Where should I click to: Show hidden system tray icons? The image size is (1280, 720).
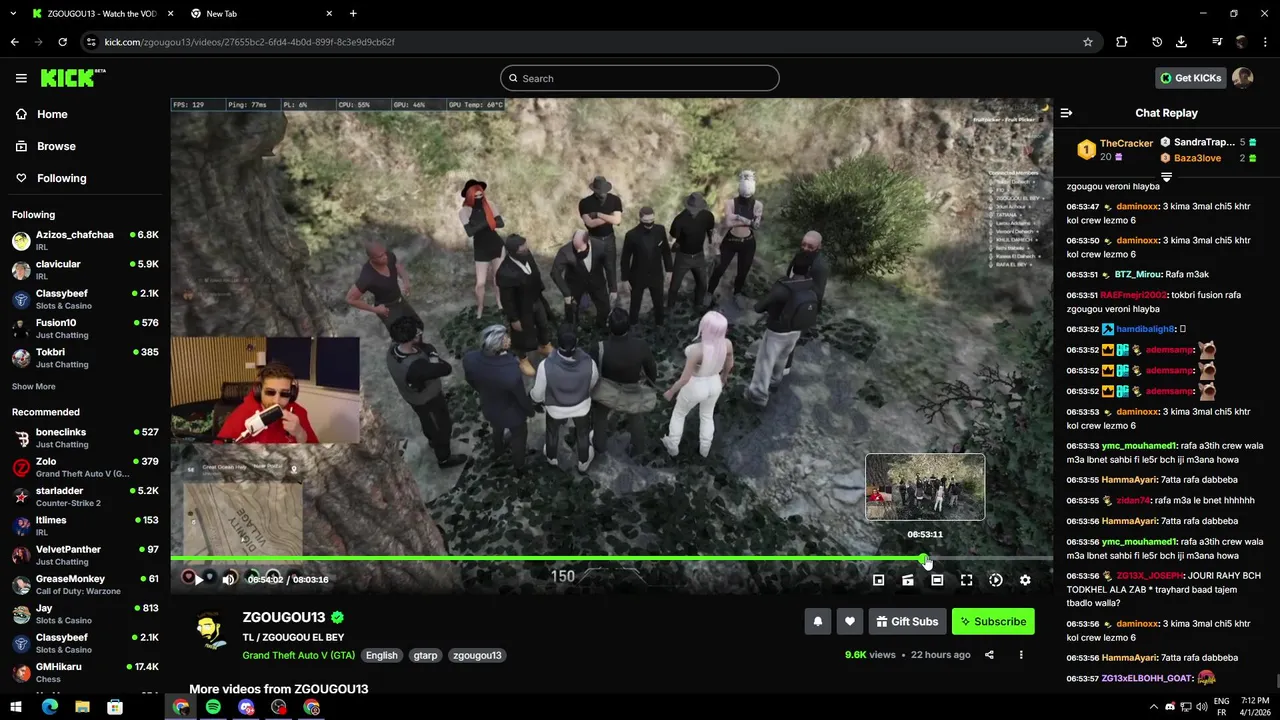coord(1154,707)
